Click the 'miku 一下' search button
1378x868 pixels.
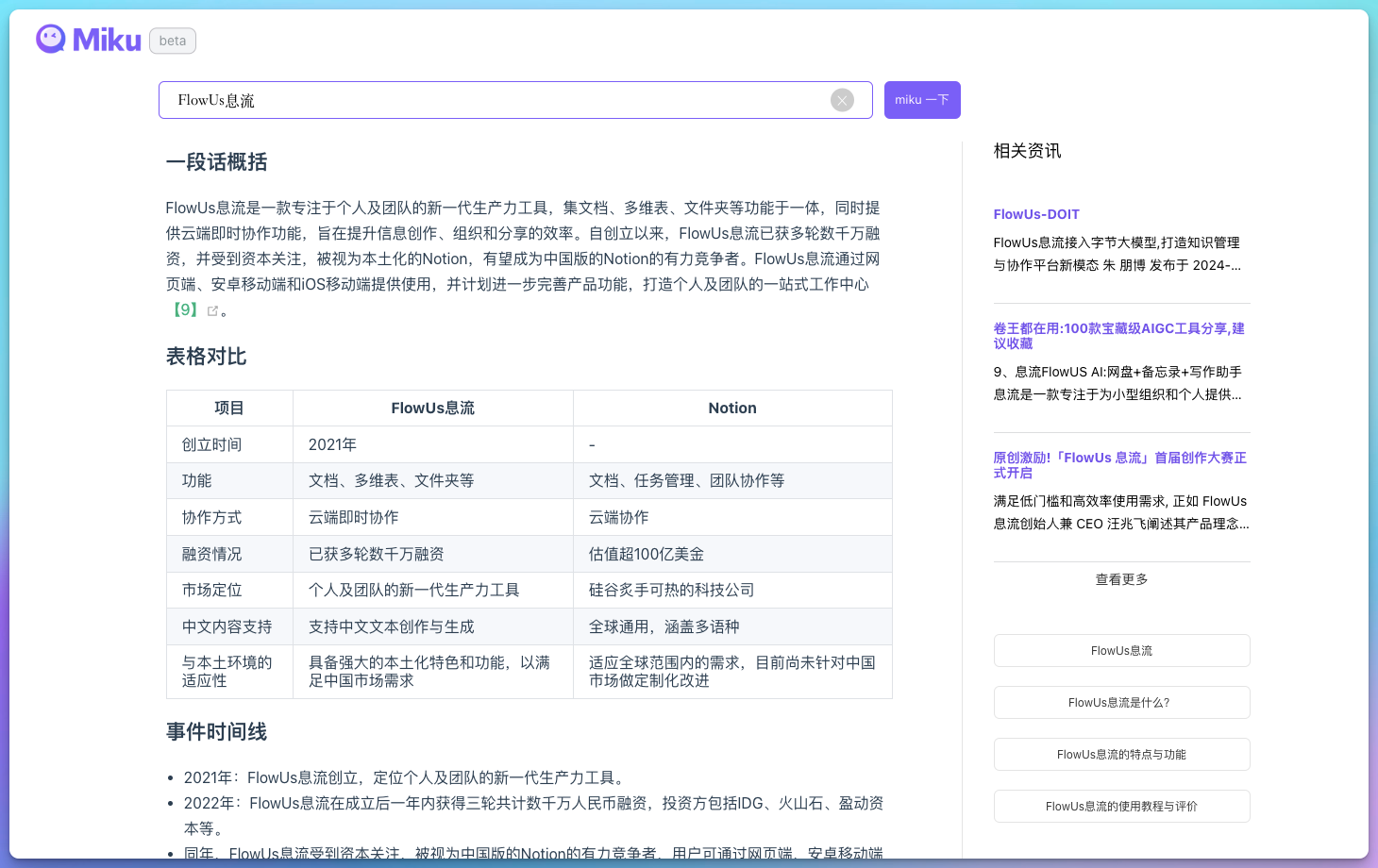click(922, 100)
